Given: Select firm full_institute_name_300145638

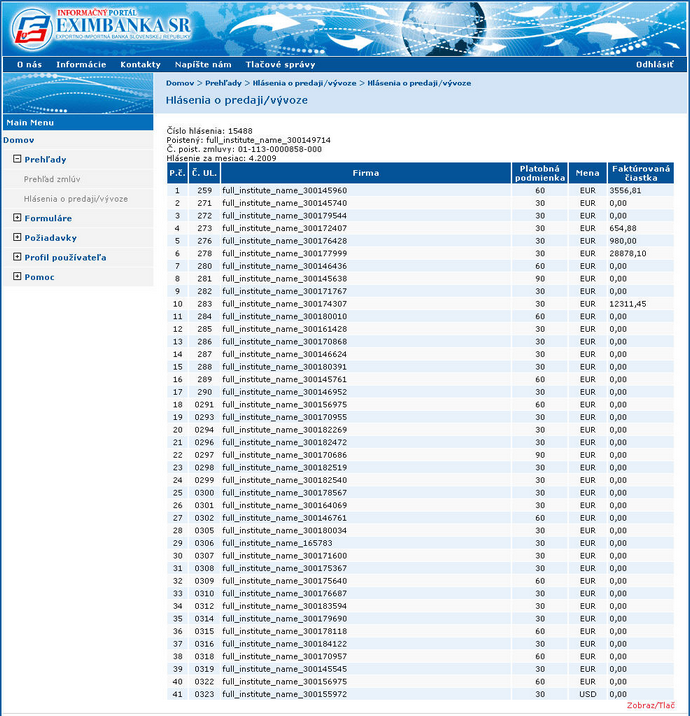Looking at the screenshot, I should click(284, 279).
